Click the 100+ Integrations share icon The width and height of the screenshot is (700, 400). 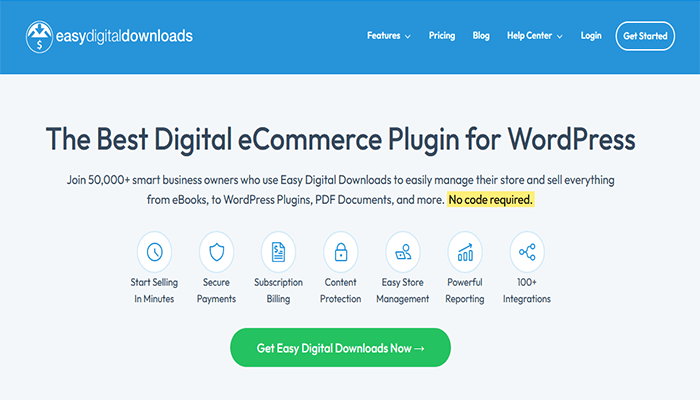527,250
